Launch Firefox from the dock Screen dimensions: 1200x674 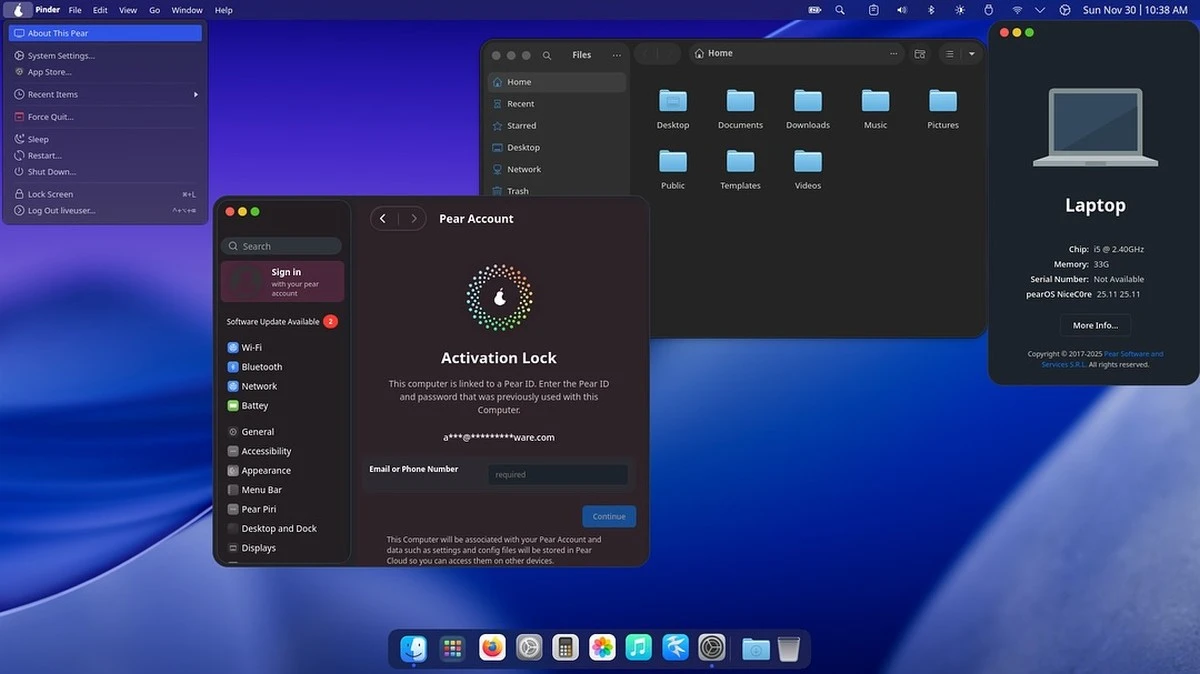click(x=491, y=647)
